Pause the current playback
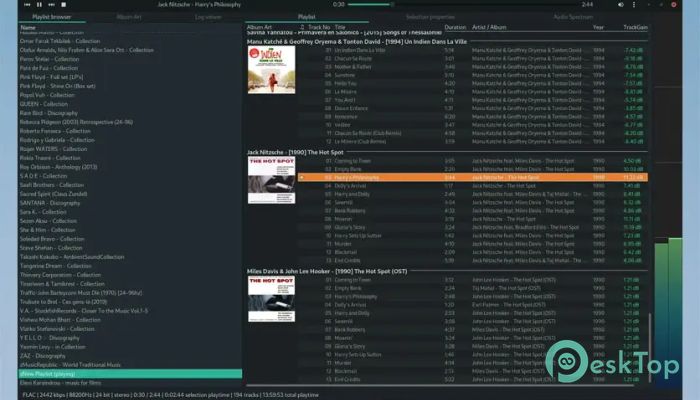 point(39,4)
